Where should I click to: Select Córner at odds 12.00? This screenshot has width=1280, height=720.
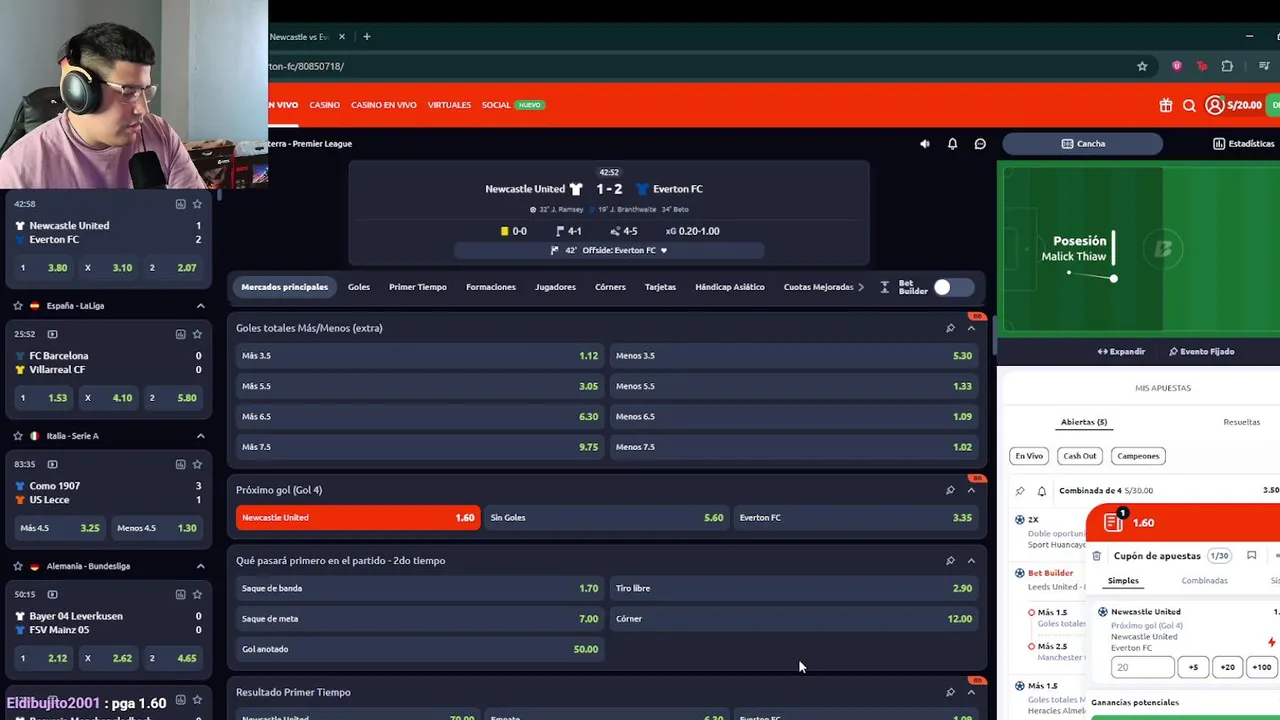coord(794,619)
